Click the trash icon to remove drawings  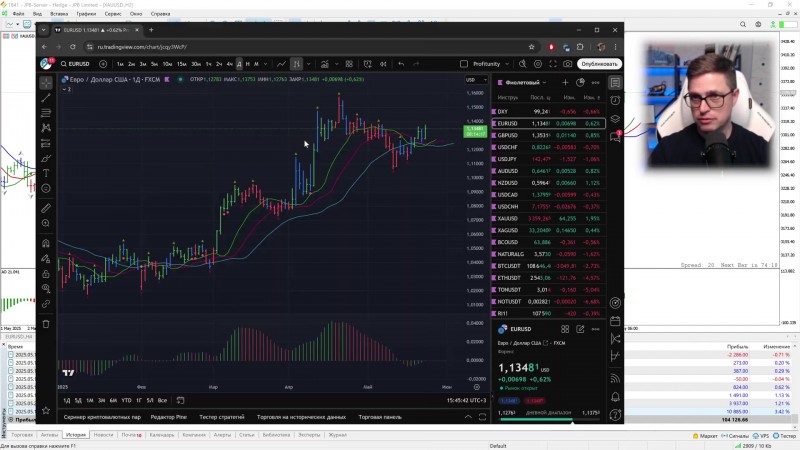point(46,324)
